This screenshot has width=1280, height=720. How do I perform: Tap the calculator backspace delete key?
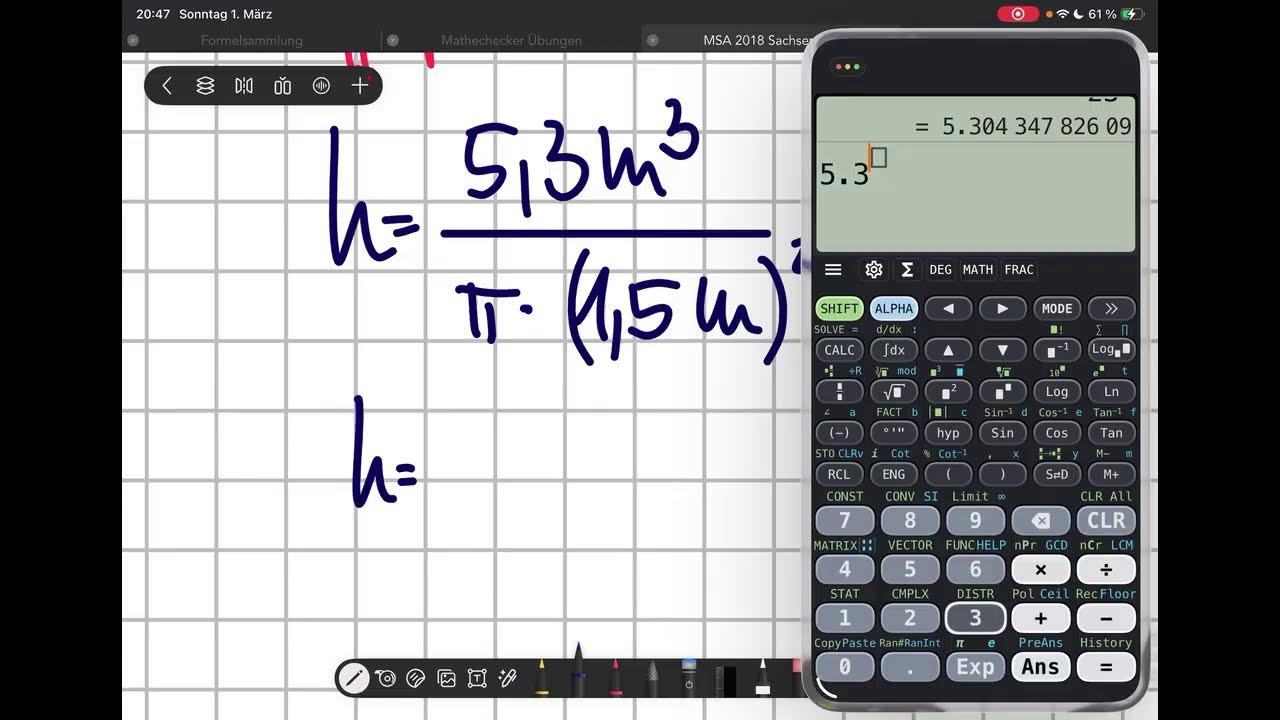click(1041, 520)
